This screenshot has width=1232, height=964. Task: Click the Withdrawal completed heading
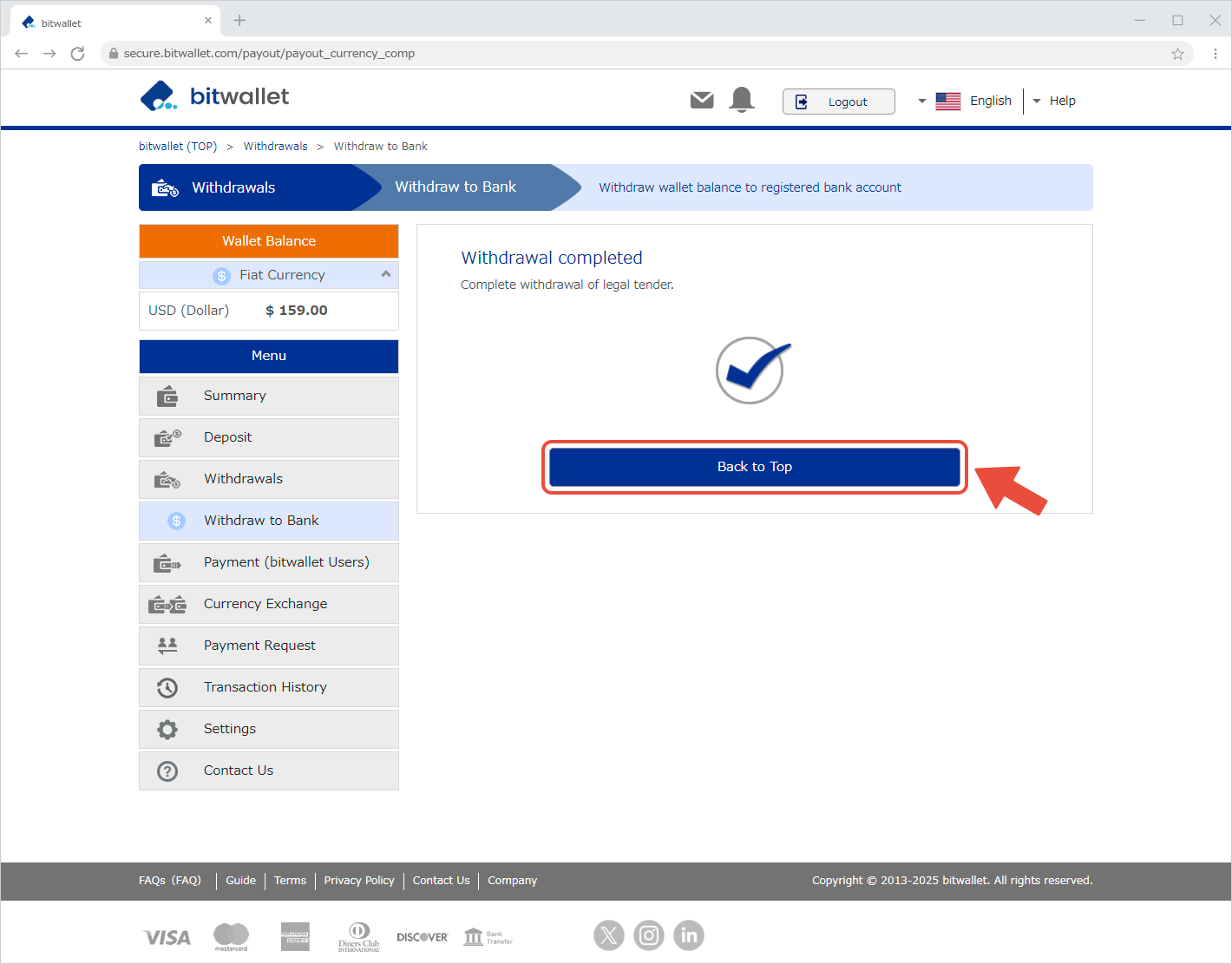(x=552, y=258)
